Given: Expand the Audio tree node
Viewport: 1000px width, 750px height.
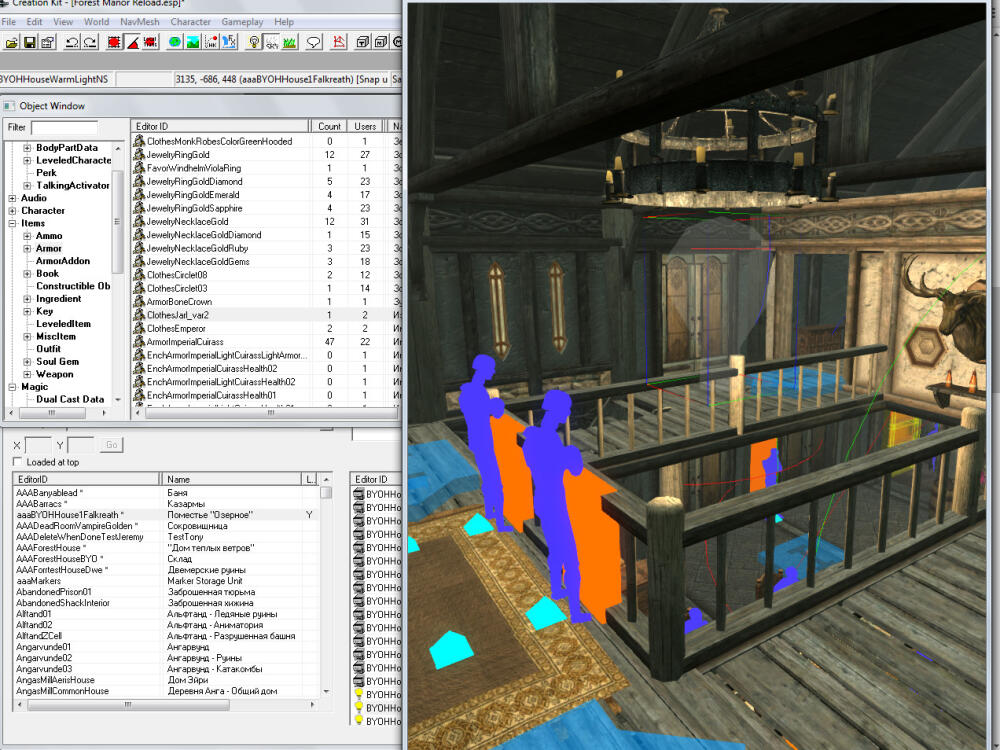Looking at the screenshot, I should [12, 198].
